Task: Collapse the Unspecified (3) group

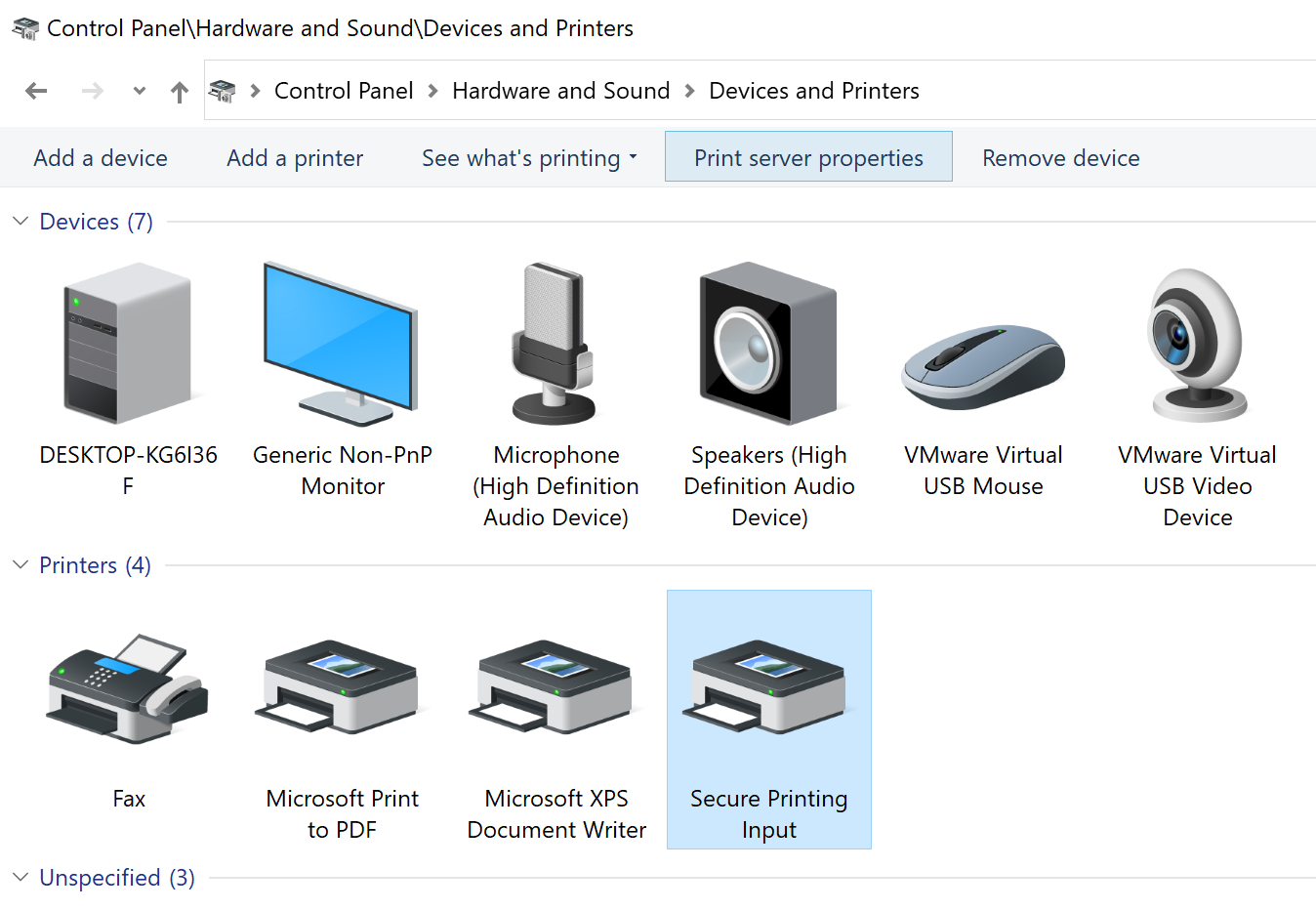Action: (x=21, y=878)
